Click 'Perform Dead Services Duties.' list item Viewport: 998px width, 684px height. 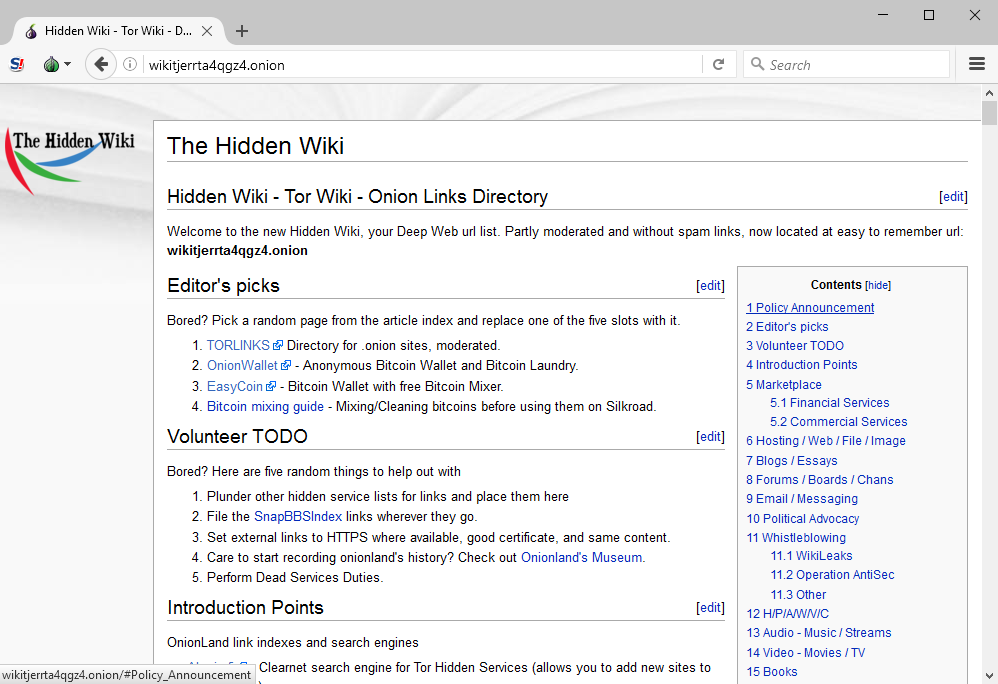pyautogui.click(x=295, y=578)
